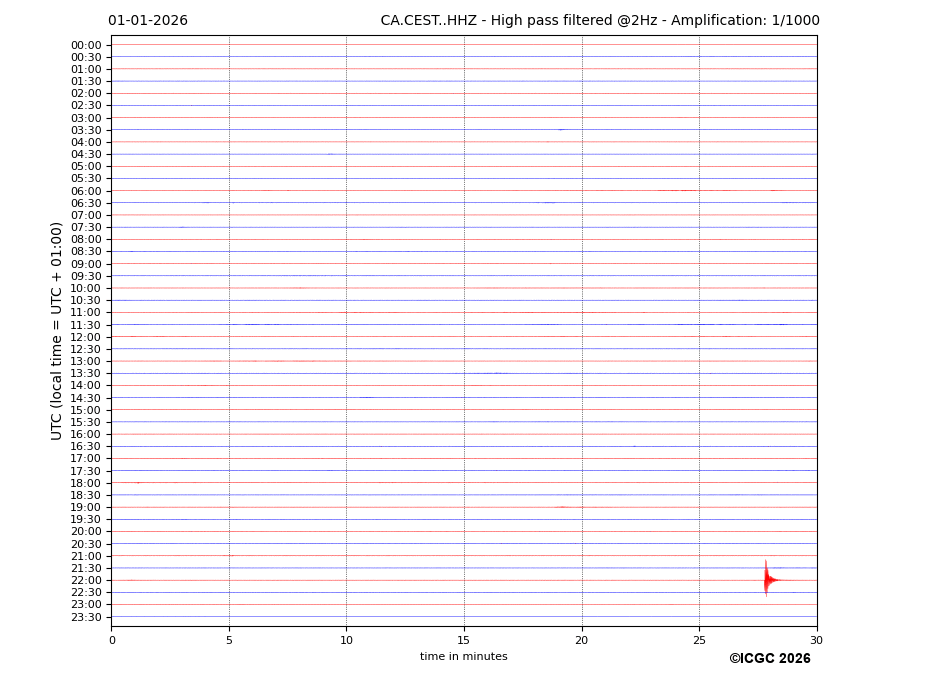The image size is (927, 696).
Task: Select the 18:00 time row label
Action: [86, 483]
